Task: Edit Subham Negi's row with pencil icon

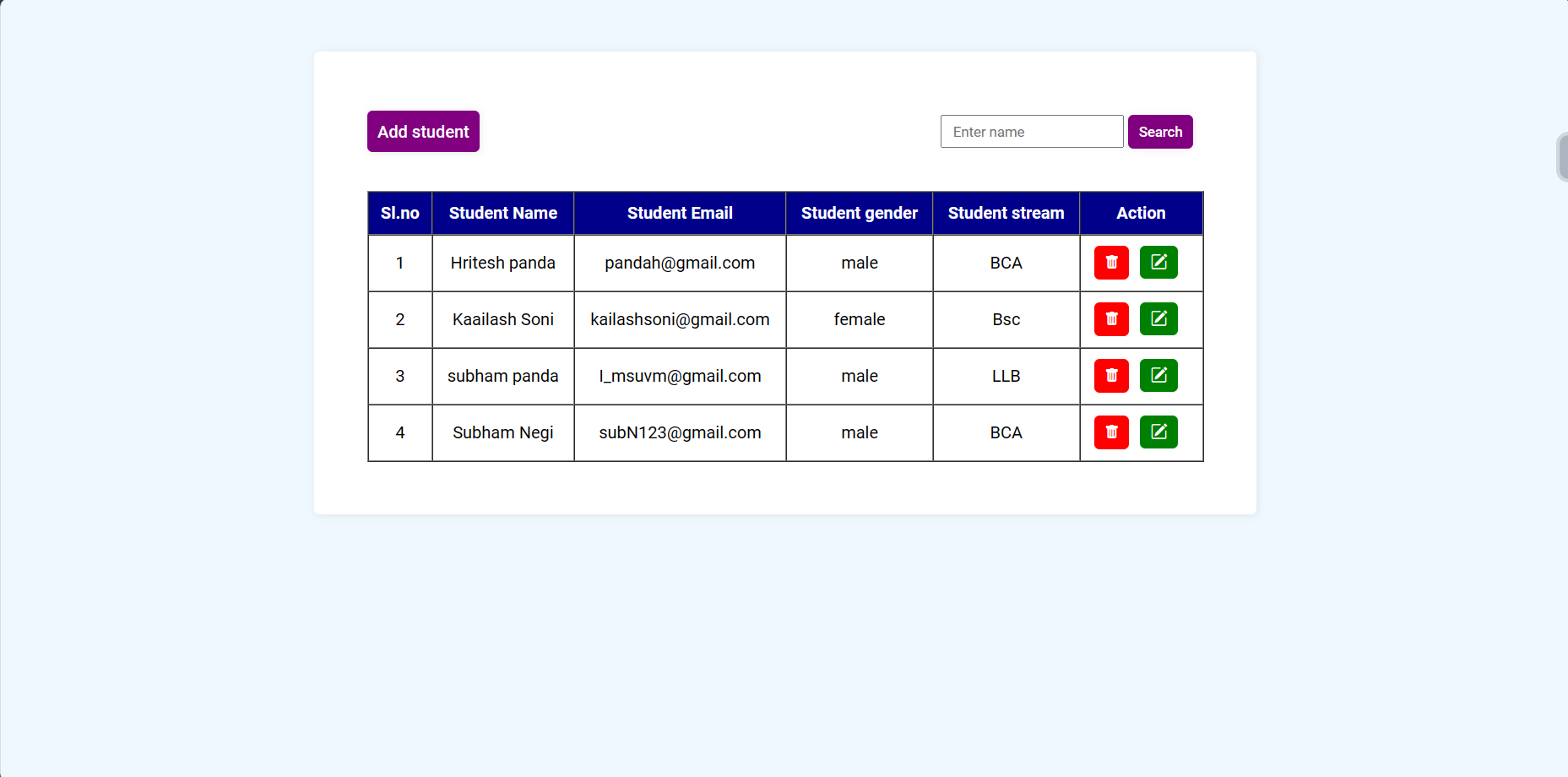Action: (x=1158, y=432)
